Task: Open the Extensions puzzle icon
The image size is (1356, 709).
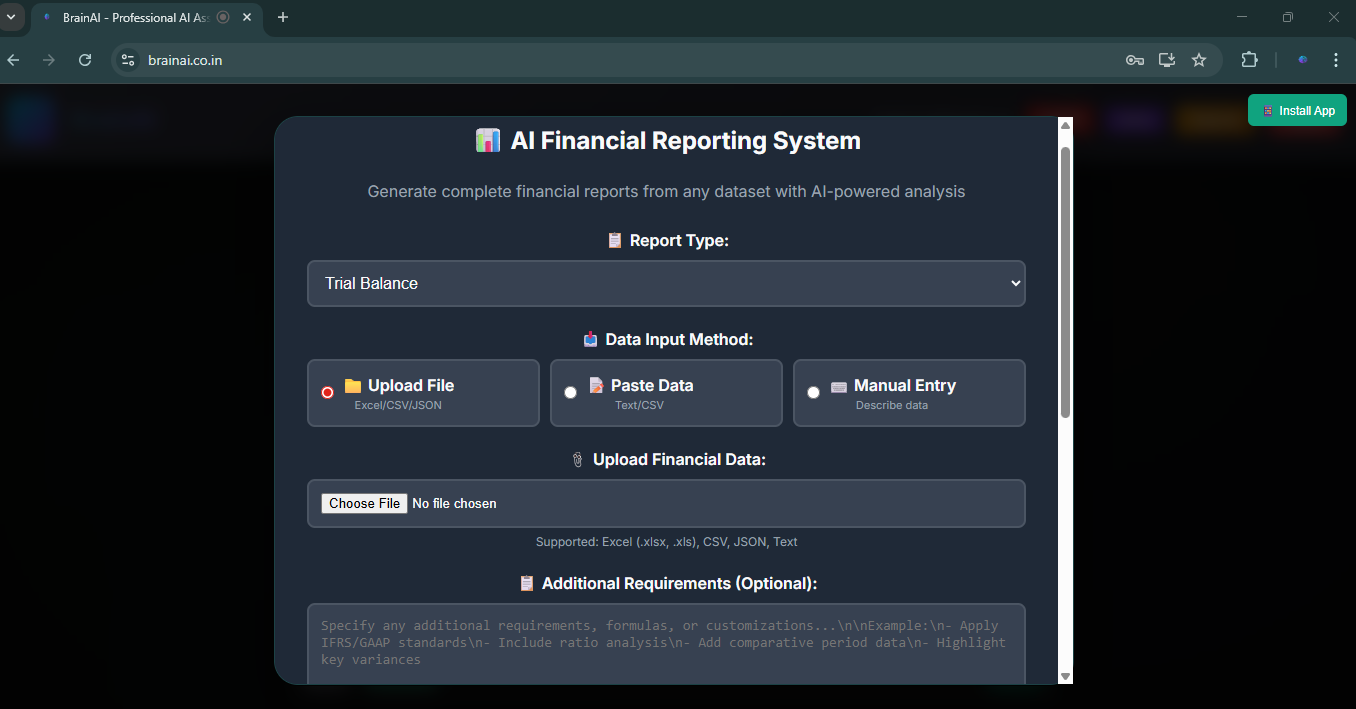Action: (1249, 60)
